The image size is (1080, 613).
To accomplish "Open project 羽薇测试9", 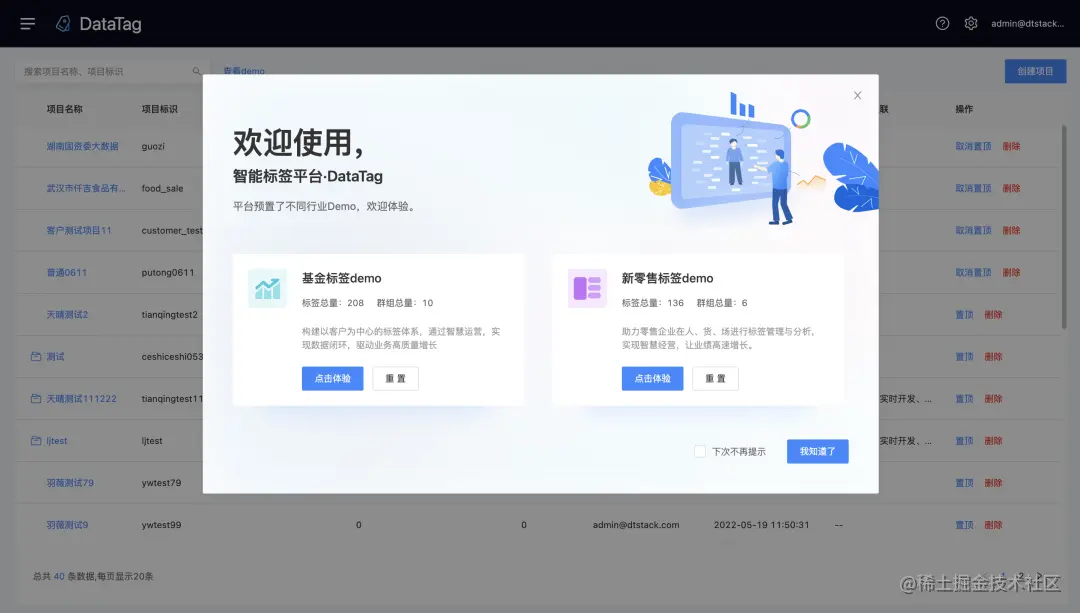I will coord(67,525).
